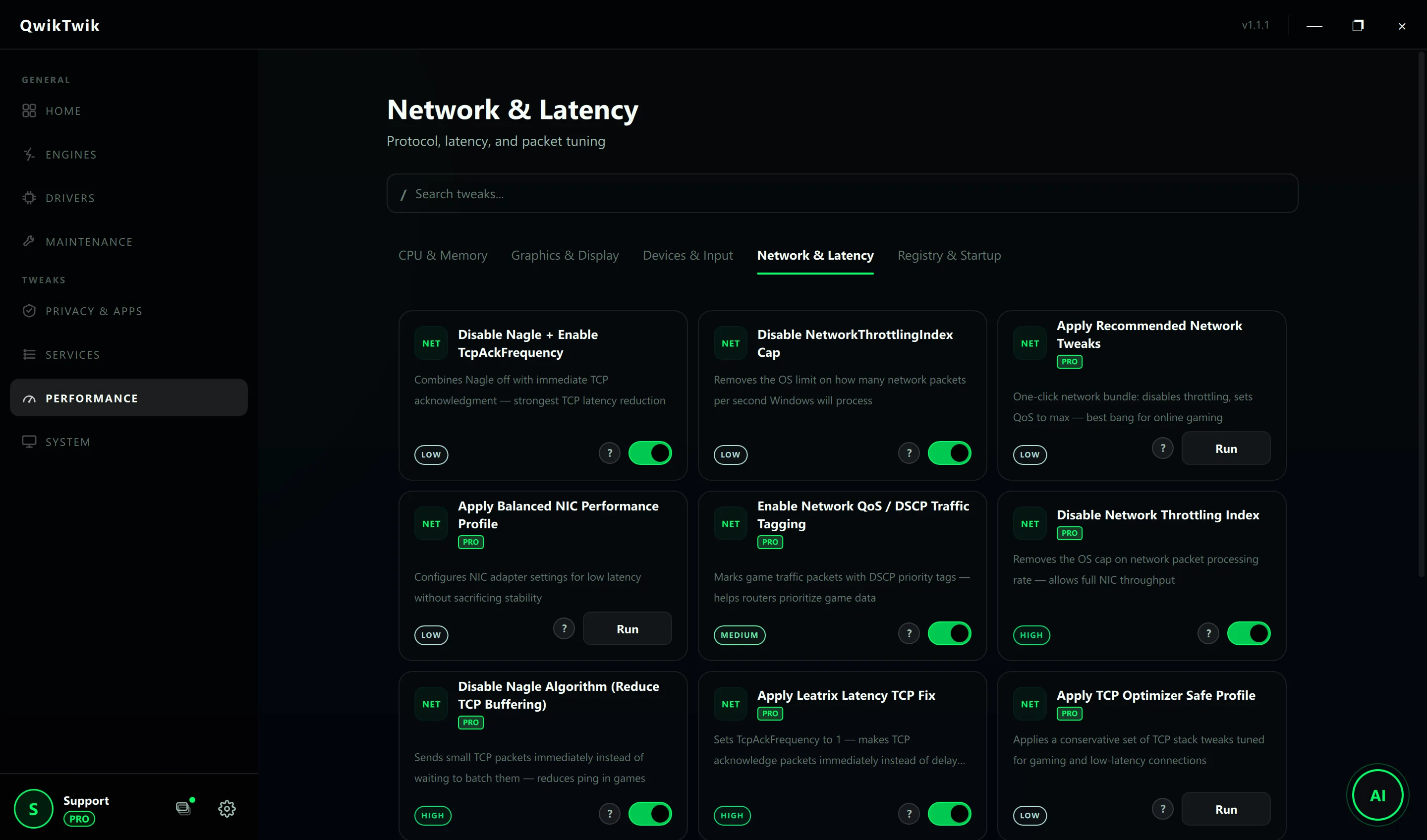Click MEDIUM risk tag on QoS card
This screenshot has height=840, width=1427.
point(740,635)
